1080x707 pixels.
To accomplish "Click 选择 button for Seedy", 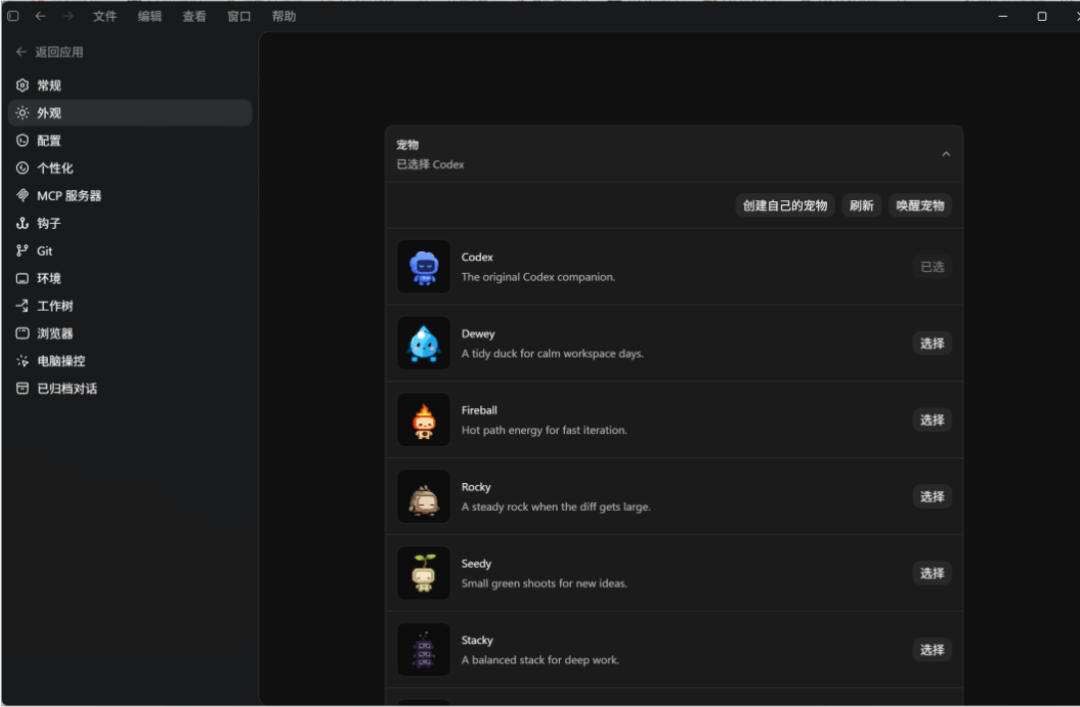I will [x=933, y=573].
